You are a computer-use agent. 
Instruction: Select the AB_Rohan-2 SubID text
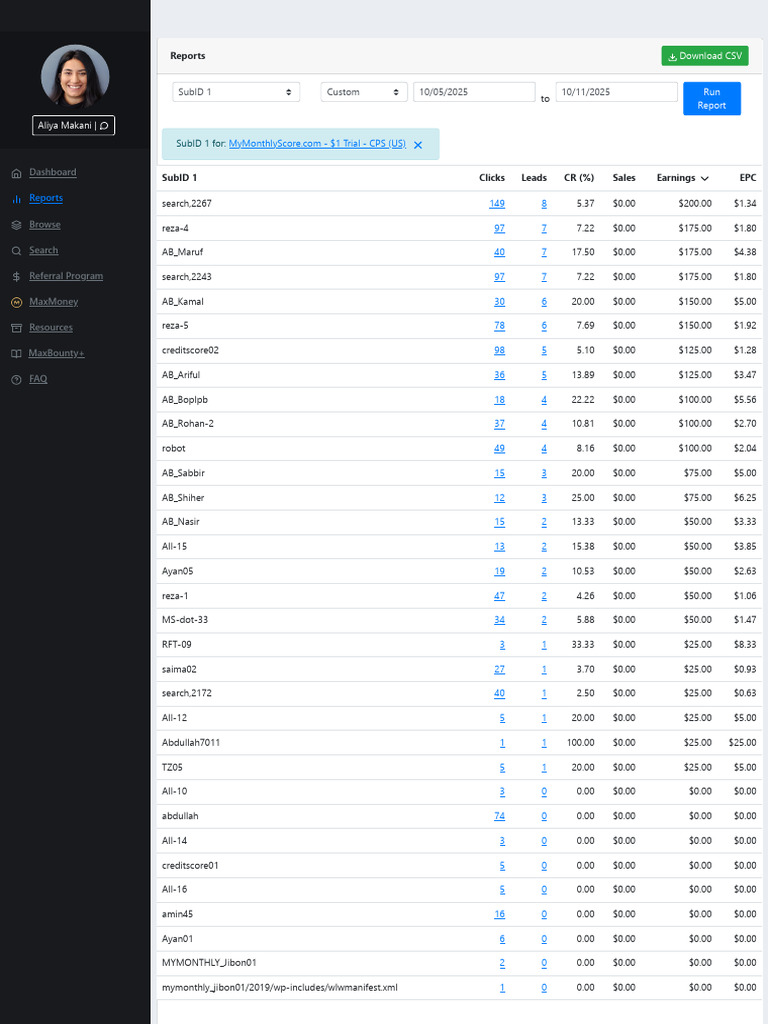point(187,424)
